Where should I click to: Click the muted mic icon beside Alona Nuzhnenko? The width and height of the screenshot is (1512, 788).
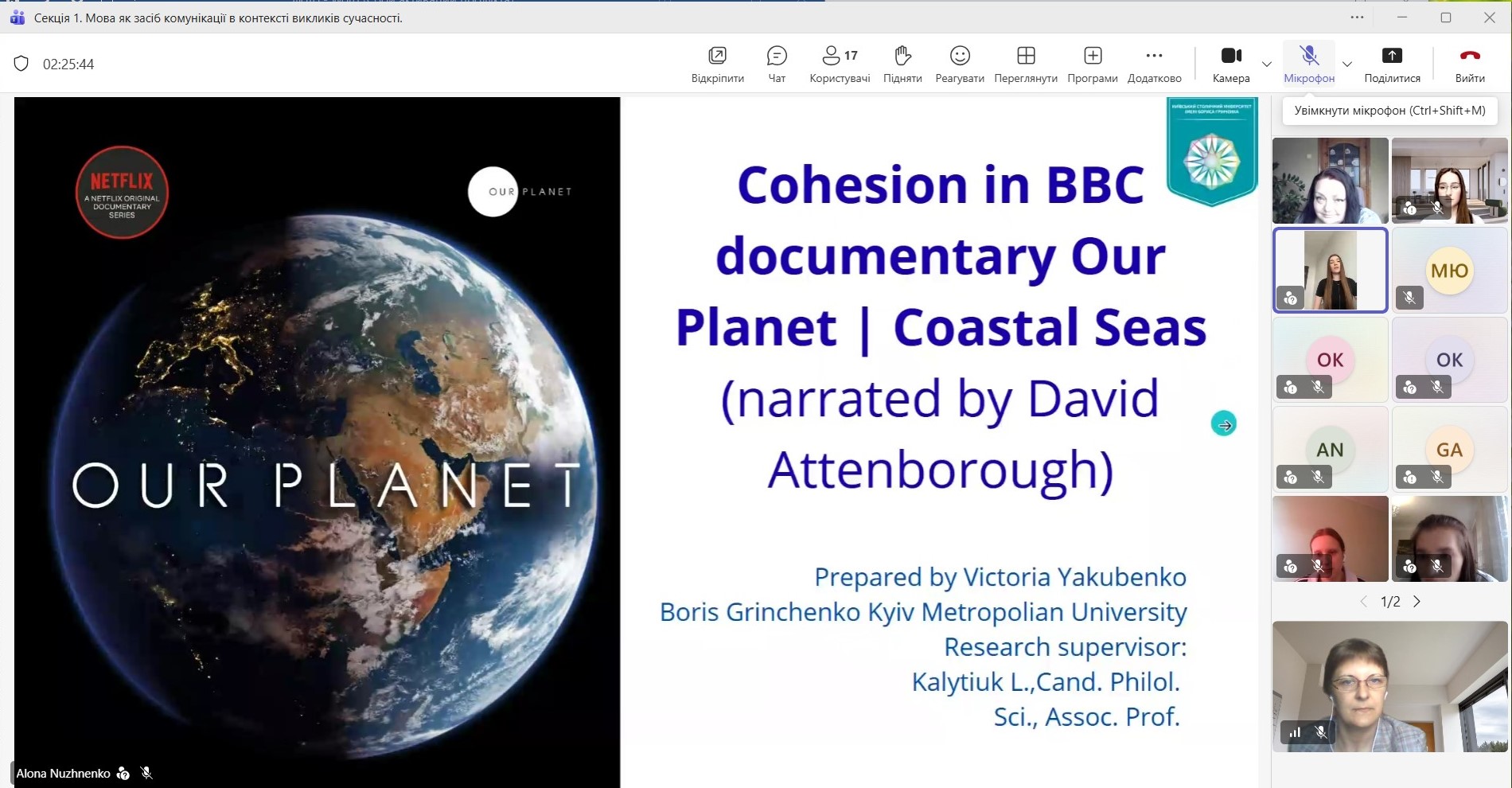click(x=146, y=773)
